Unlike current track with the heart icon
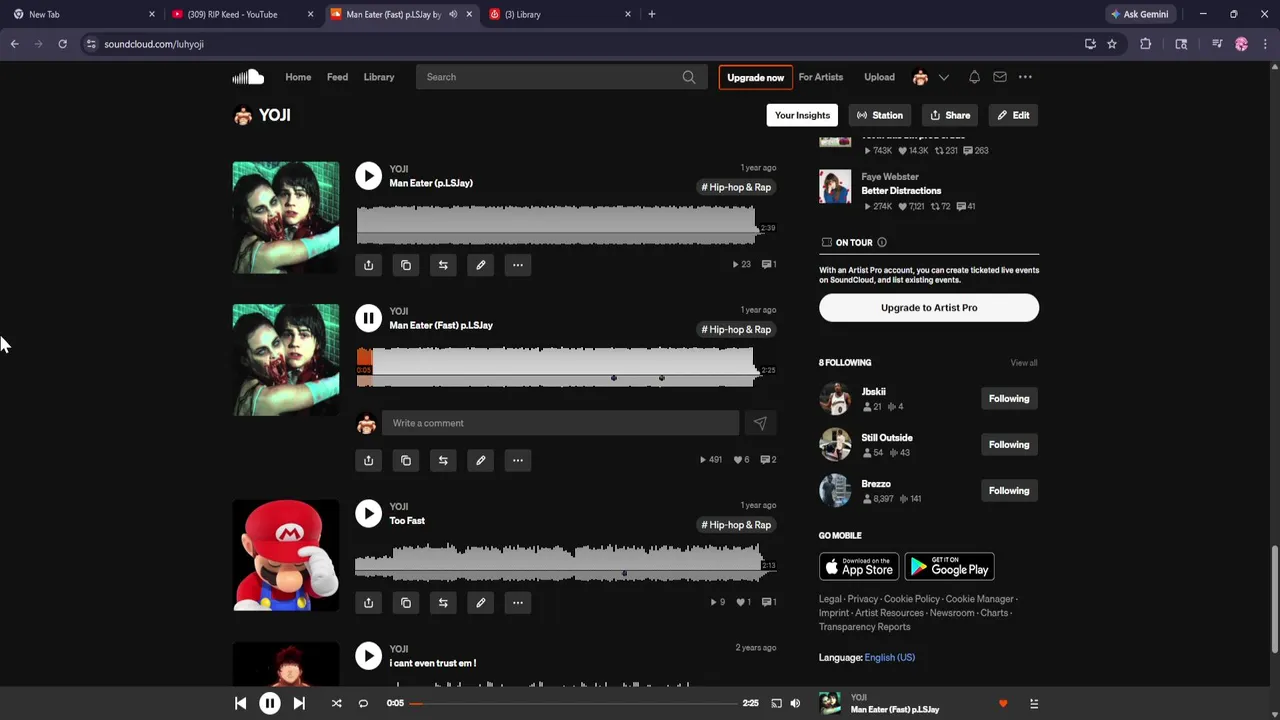Image resolution: width=1280 pixels, height=720 pixels. [x=1003, y=704]
